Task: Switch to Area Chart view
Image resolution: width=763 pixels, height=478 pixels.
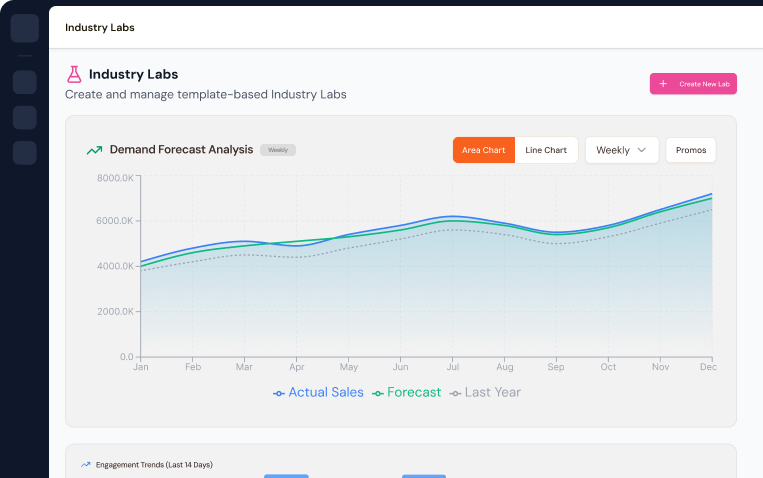Action: point(484,150)
